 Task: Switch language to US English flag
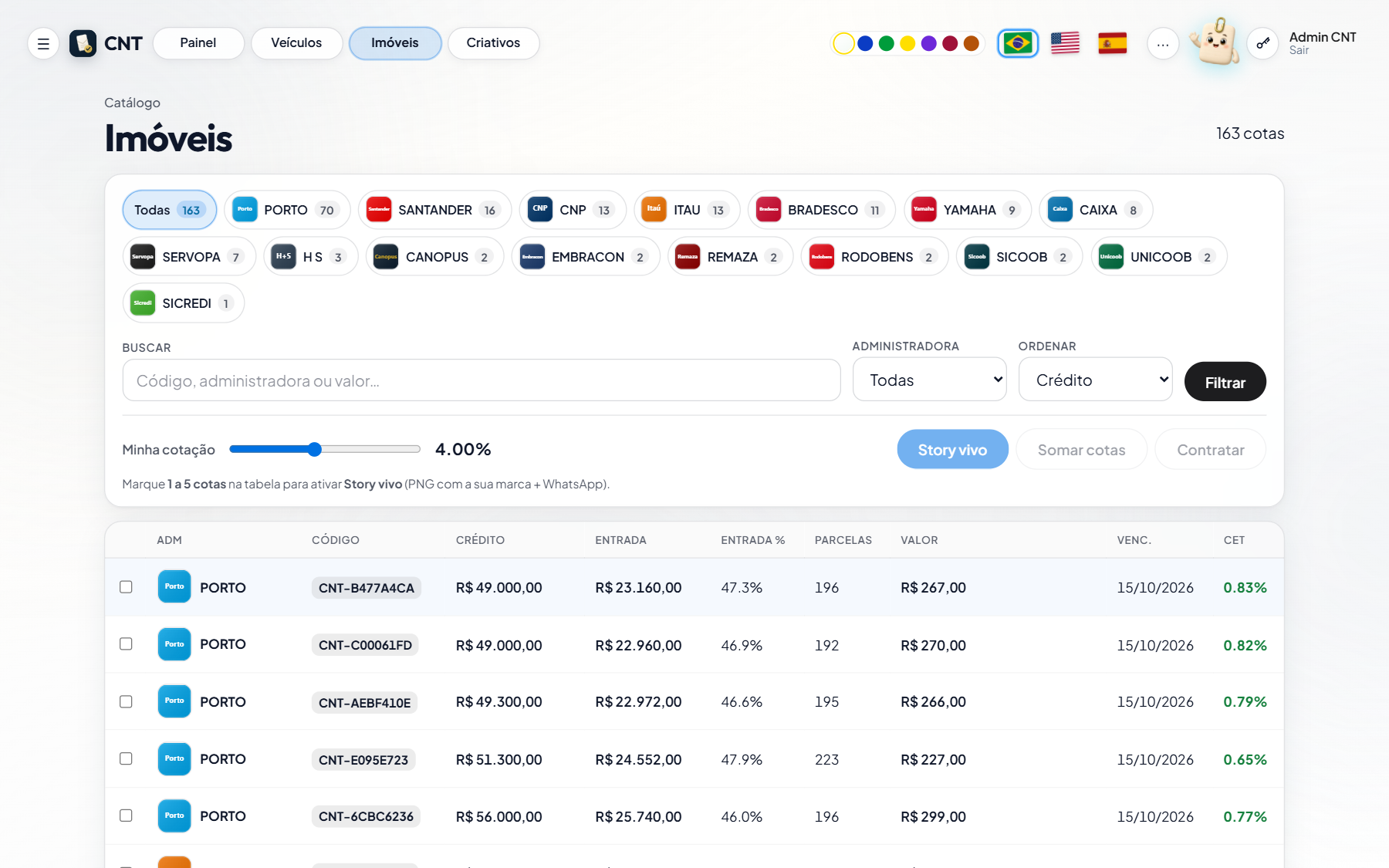pyautogui.click(x=1065, y=43)
